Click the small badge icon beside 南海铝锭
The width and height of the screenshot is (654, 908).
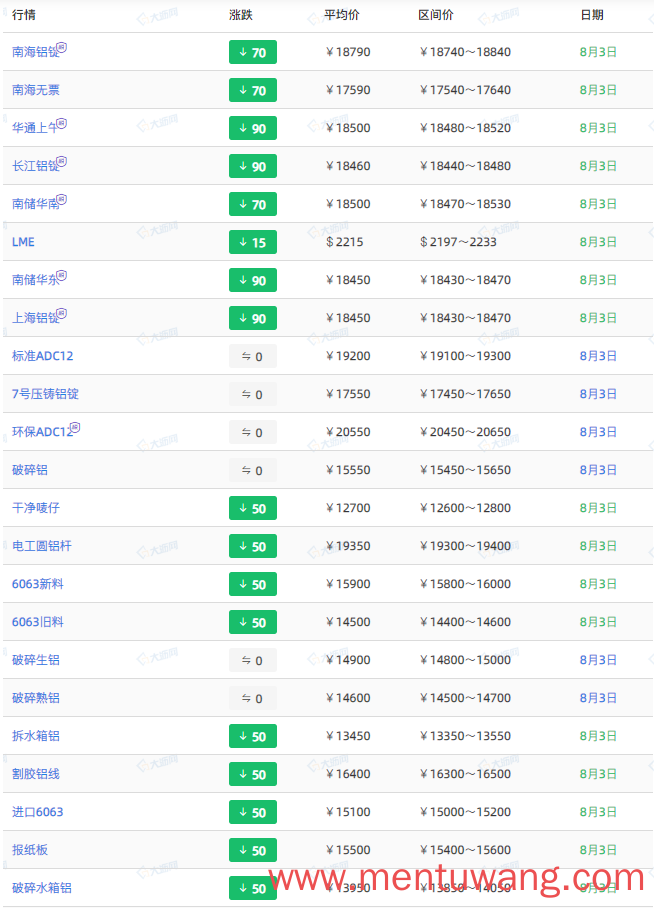tap(61, 47)
